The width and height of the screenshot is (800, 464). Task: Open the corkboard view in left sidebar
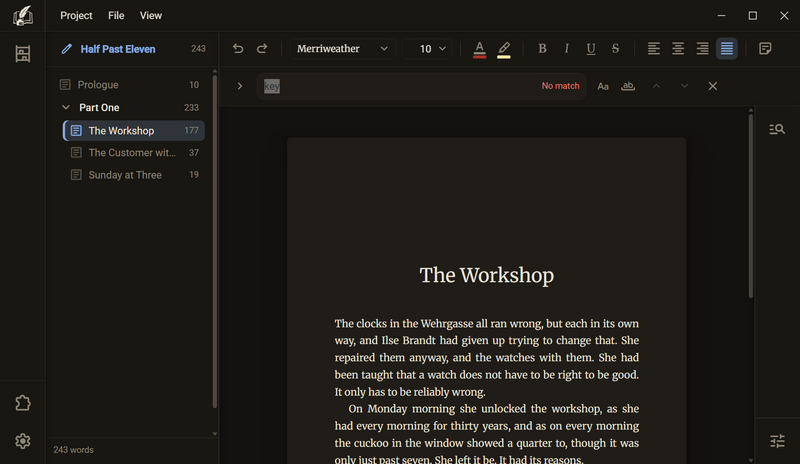22,54
